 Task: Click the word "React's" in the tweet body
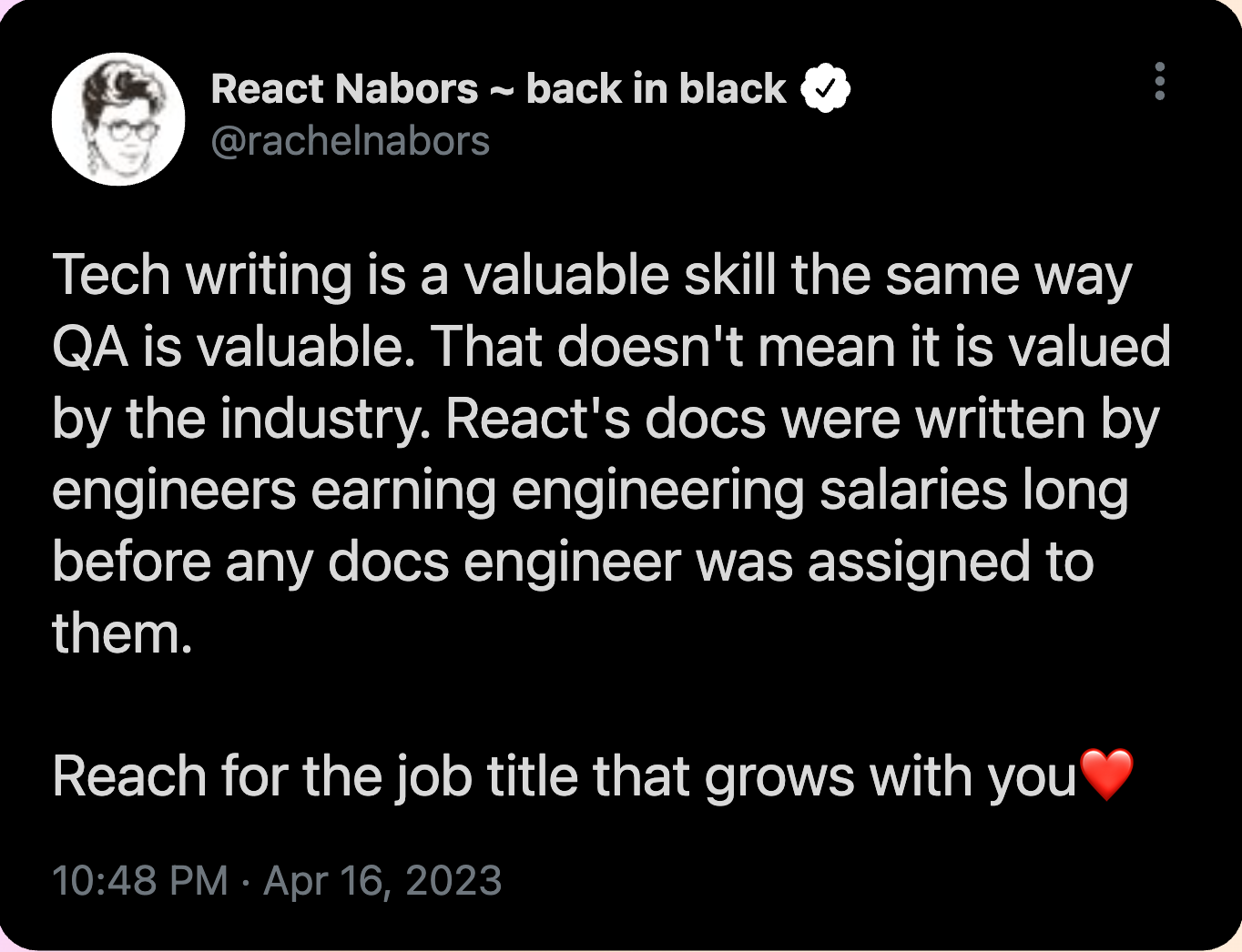tap(537, 420)
